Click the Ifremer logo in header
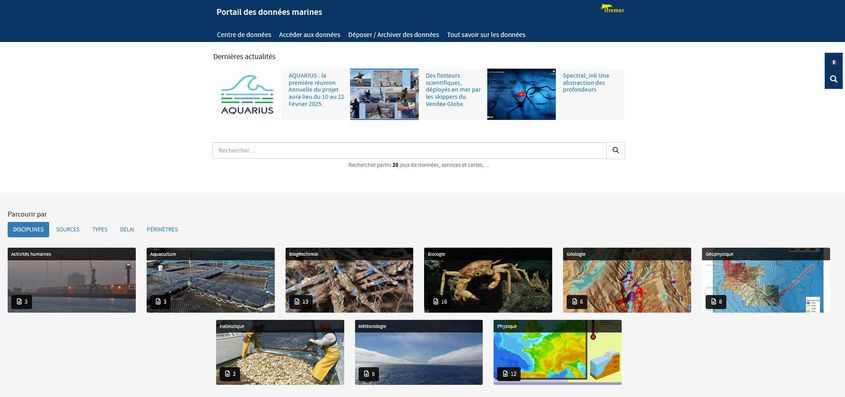Viewport: 845px width, 397px height. coord(613,9)
